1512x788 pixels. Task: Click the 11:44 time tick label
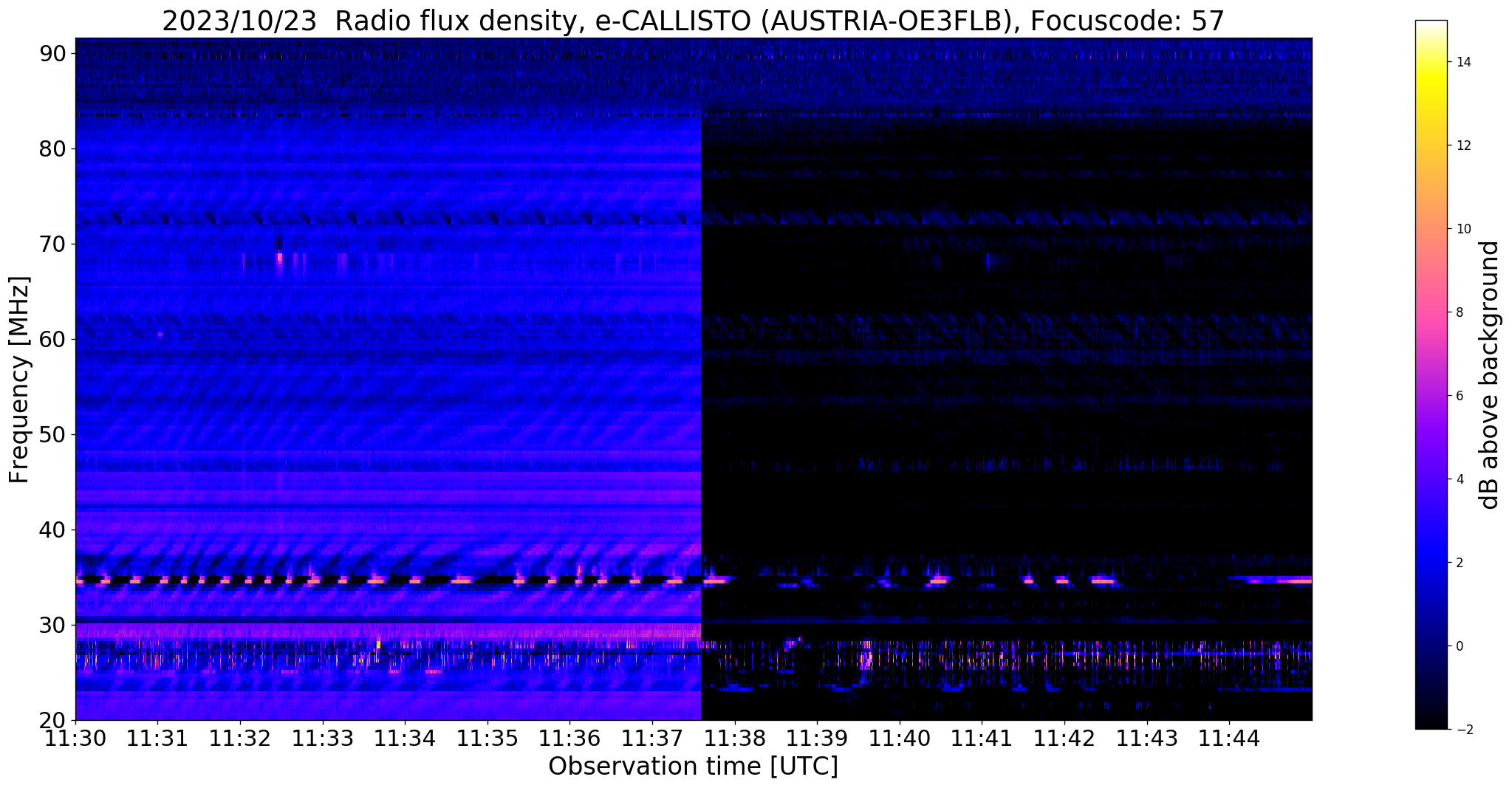pos(1229,739)
